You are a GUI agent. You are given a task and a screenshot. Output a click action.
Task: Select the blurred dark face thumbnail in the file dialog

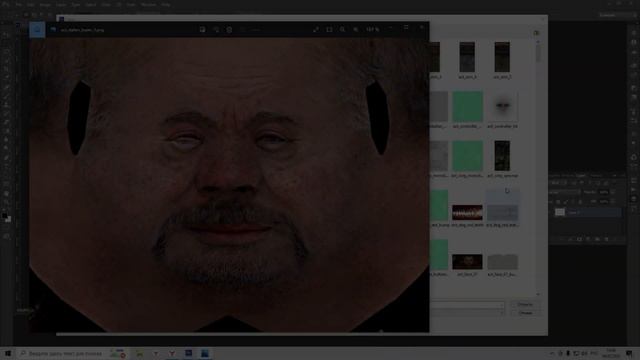[x=502, y=106]
